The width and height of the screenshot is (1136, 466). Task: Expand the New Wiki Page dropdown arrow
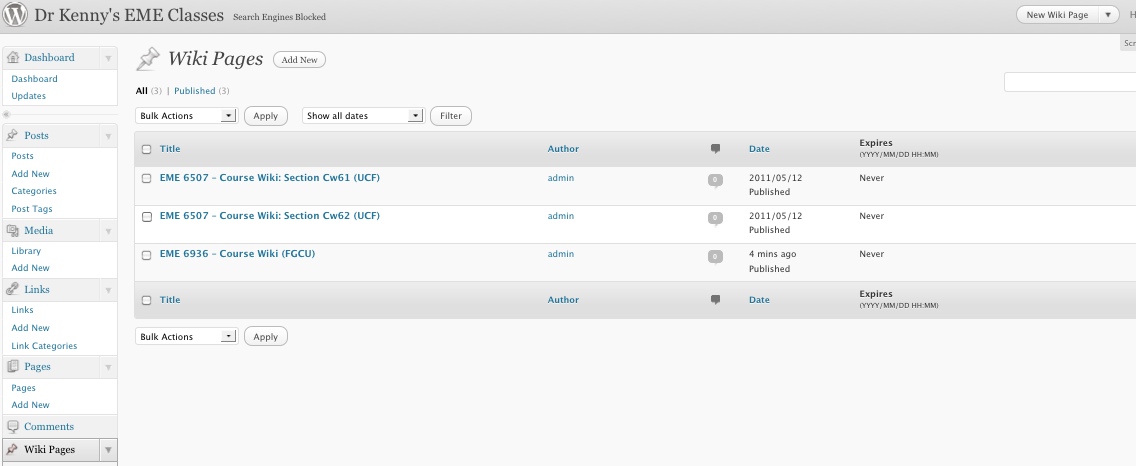(x=1108, y=15)
